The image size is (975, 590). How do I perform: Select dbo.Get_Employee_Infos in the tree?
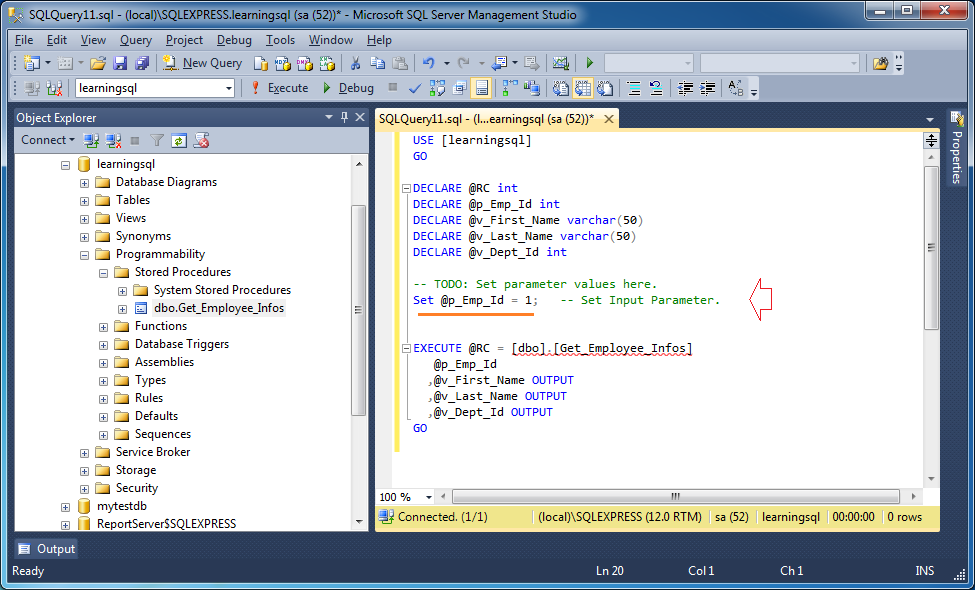[219, 308]
